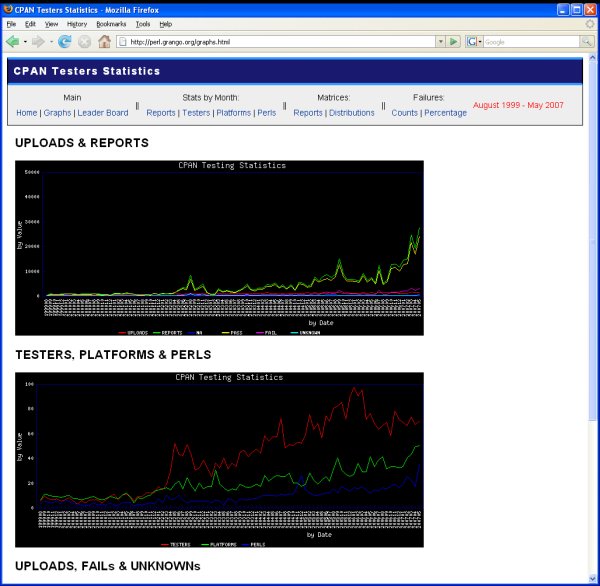Click the Platforms link in navigation

click(x=234, y=113)
